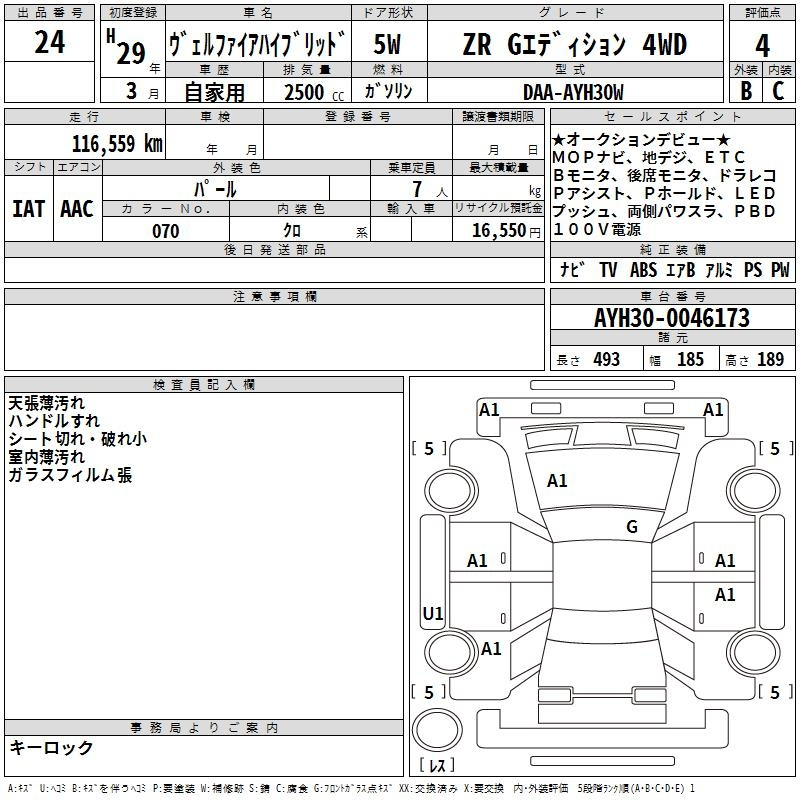Select chassis number AYH30-0046173
Image resolution: width=800 pixels, height=800 pixels.
click(672, 318)
